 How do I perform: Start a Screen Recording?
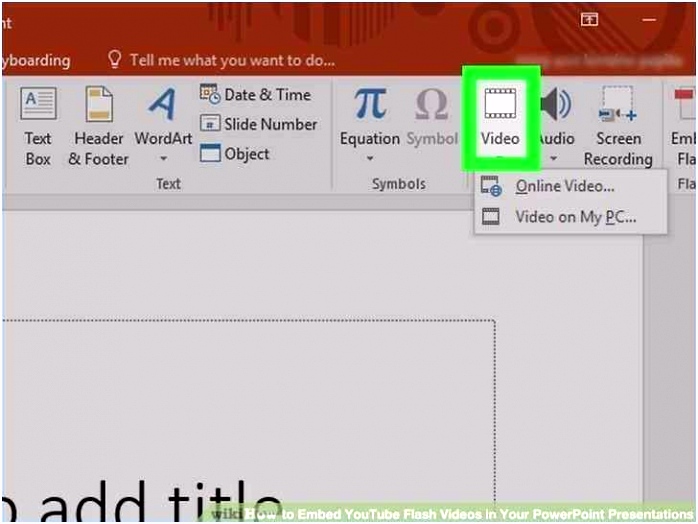point(617,105)
